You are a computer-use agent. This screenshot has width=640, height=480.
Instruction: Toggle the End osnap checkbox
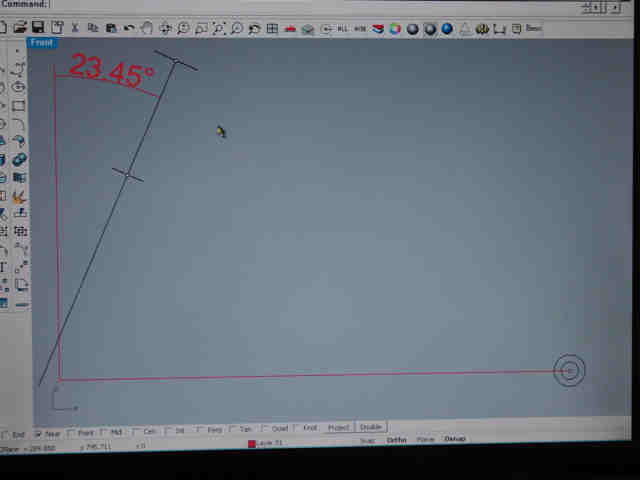pyautogui.click(x=5, y=435)
